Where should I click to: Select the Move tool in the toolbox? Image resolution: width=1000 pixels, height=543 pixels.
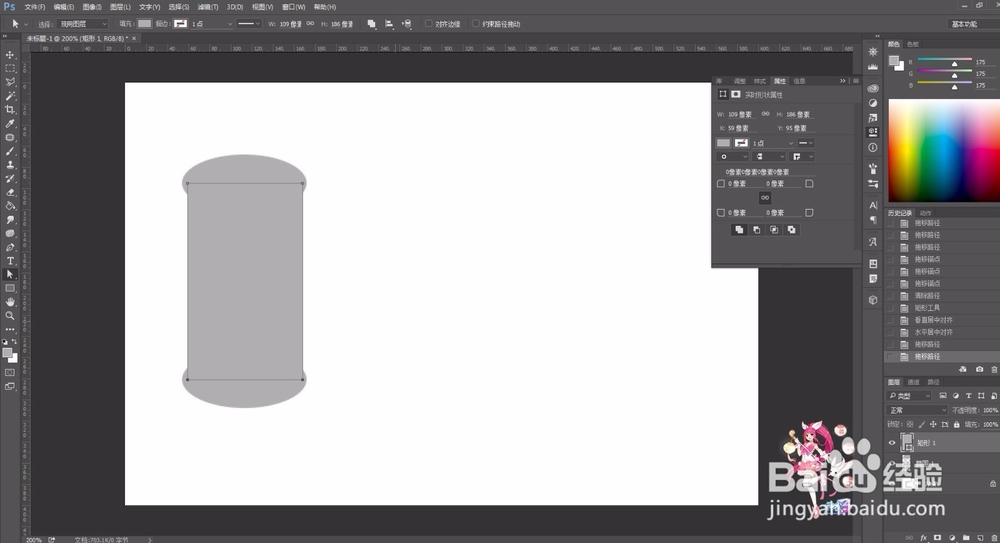point(10,55)
